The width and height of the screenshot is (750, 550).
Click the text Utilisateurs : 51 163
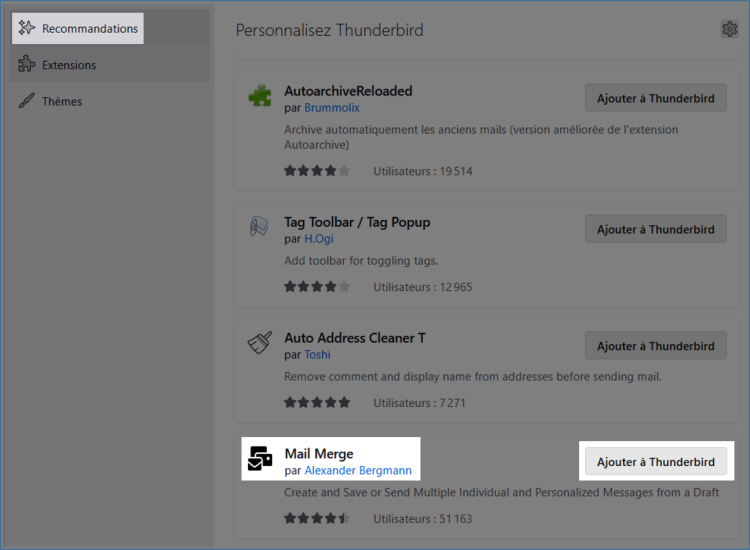(x=422, y=519)
